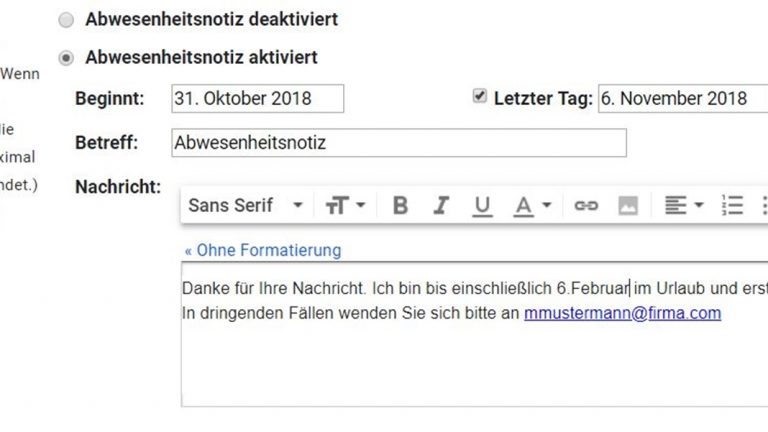Screen dimensions: 768x432
Task: Toggle bold formatting in the toolbar
Action: coord(400,206)
